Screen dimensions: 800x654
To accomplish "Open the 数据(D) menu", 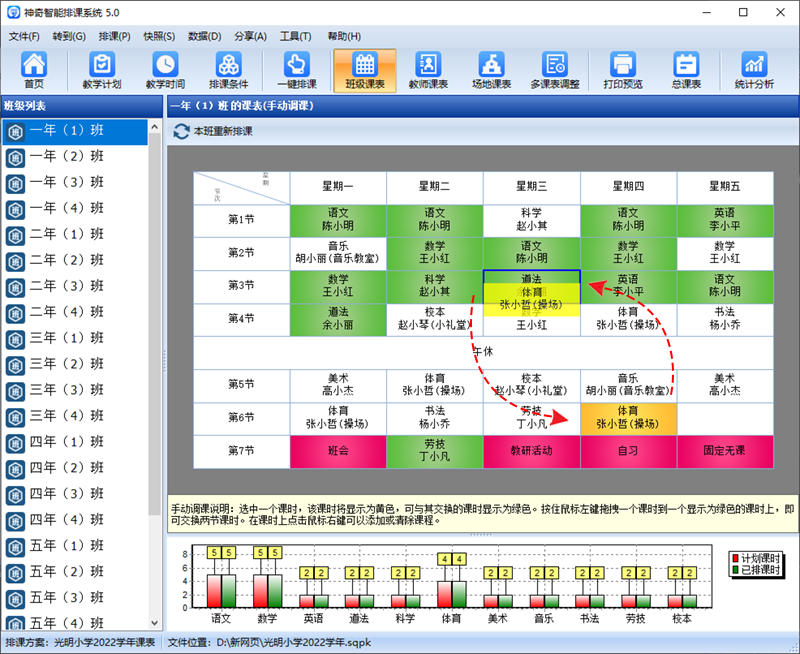I will pos(204,36).
